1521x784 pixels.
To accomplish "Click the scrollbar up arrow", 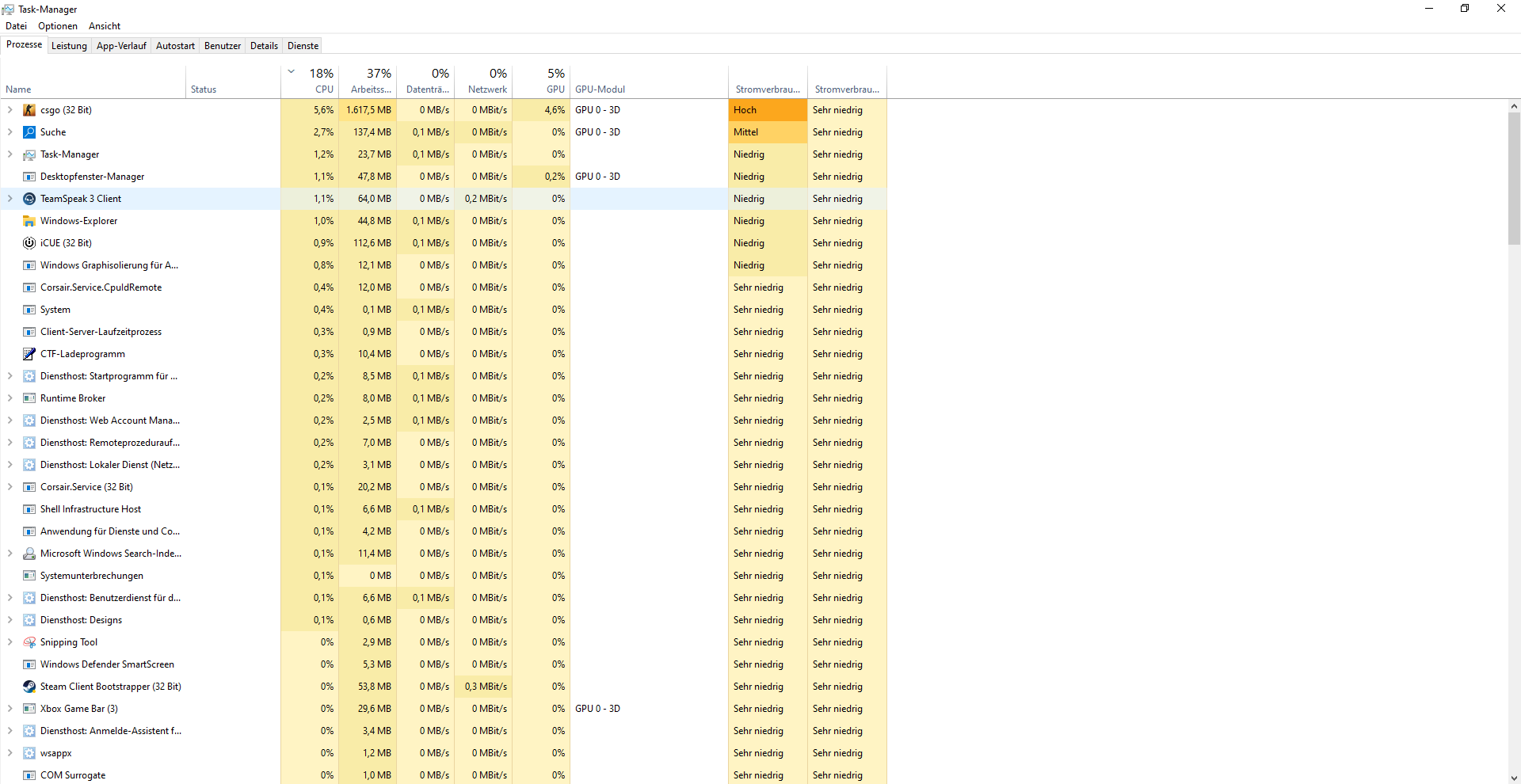I will [x=1514, y=106].
